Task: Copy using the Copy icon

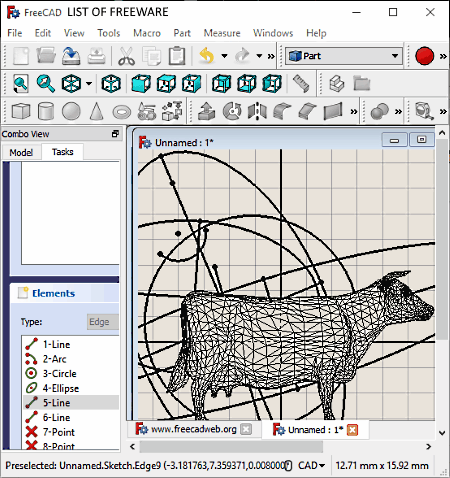Action: 152,56
